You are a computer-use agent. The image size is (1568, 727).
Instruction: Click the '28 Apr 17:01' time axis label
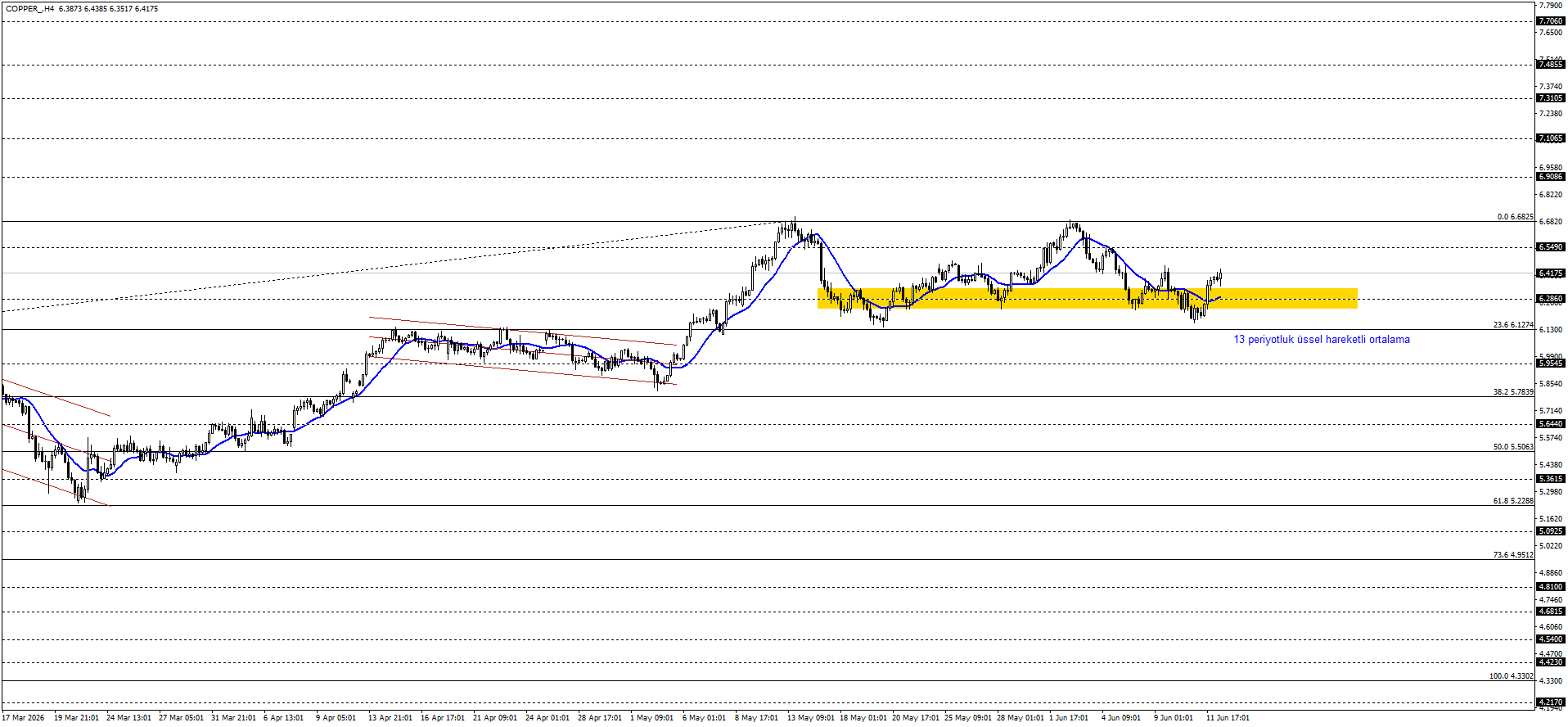[600, 718]
